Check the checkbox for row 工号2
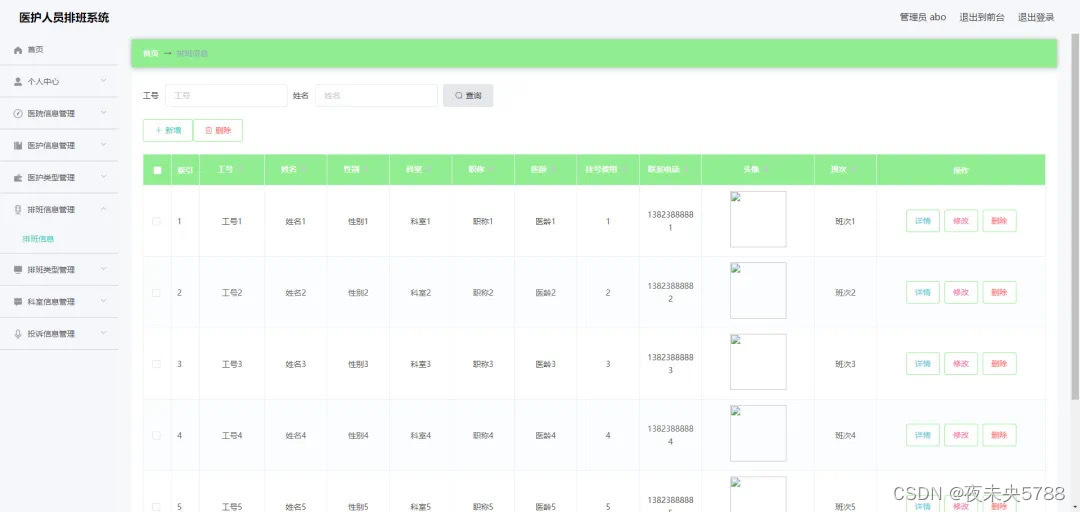 (x=156, y=293)
